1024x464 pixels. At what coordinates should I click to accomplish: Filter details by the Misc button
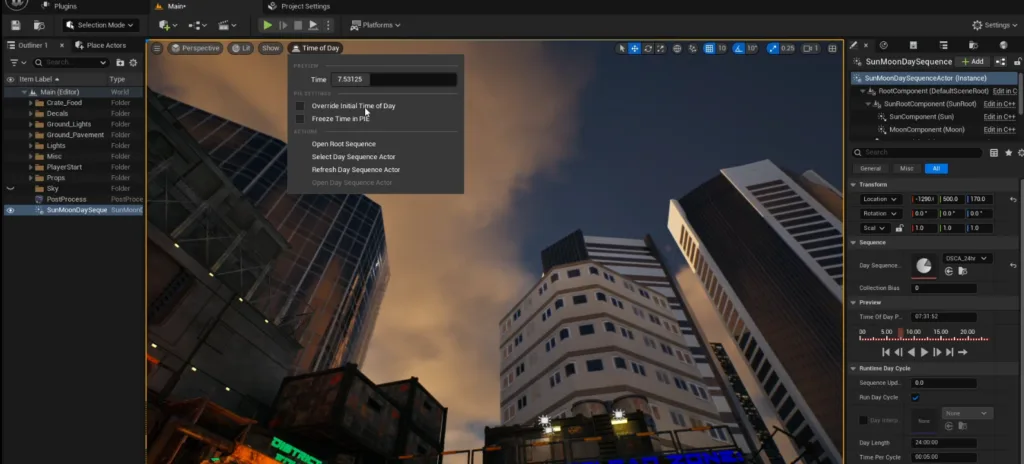[906, 169]
